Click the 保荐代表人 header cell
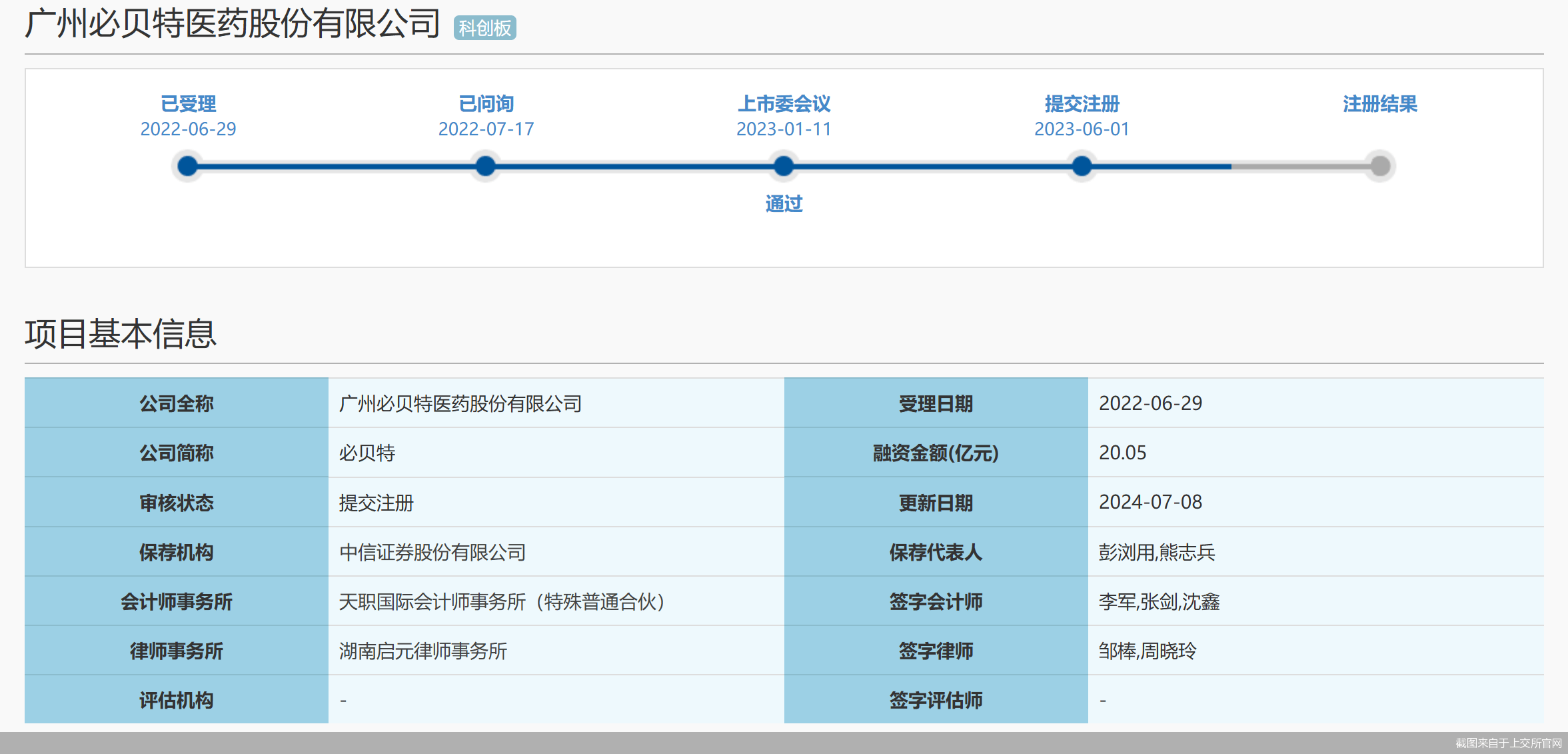Image resolution: width=1568 pixels, height=754 pixels. click(x=936, y=551)
